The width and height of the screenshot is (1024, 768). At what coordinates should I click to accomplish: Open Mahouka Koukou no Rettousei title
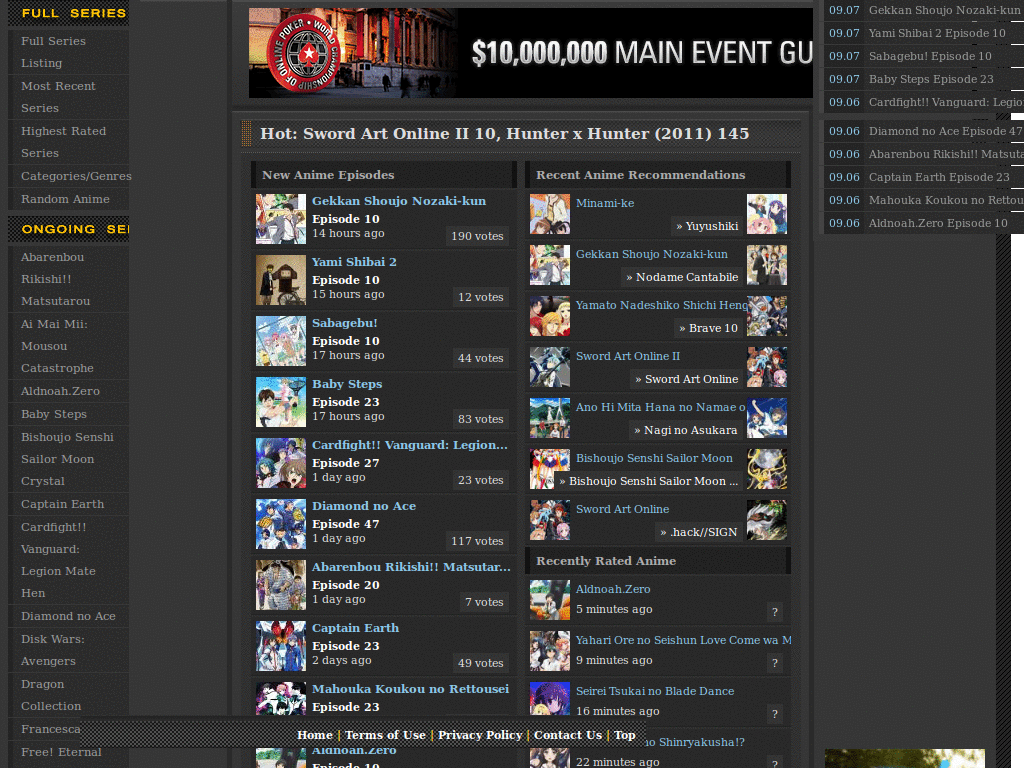[x=410, y=689]
